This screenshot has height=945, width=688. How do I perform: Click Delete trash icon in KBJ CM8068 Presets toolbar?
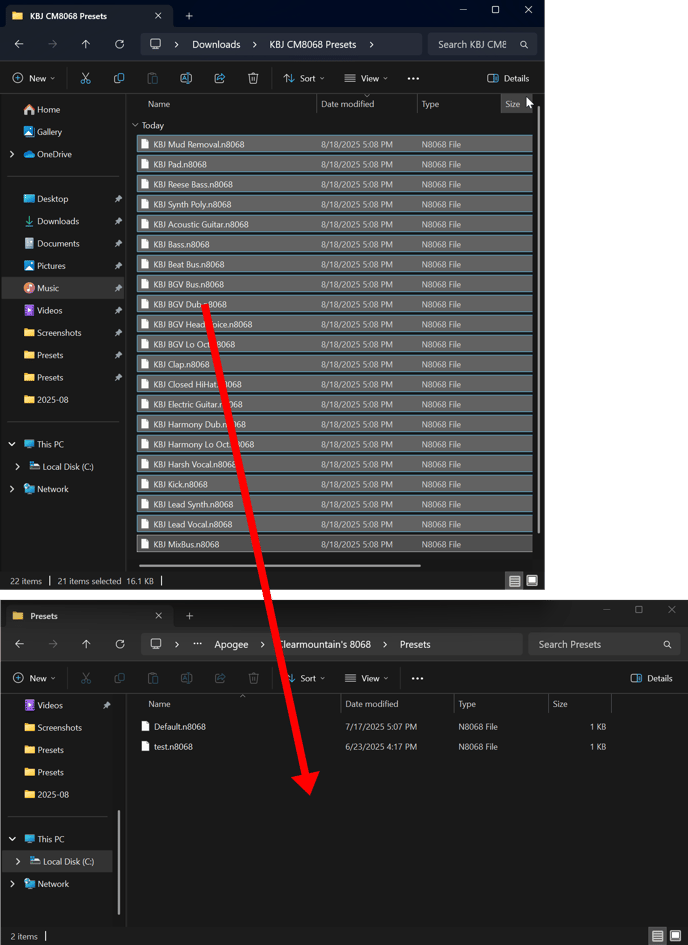253,78
